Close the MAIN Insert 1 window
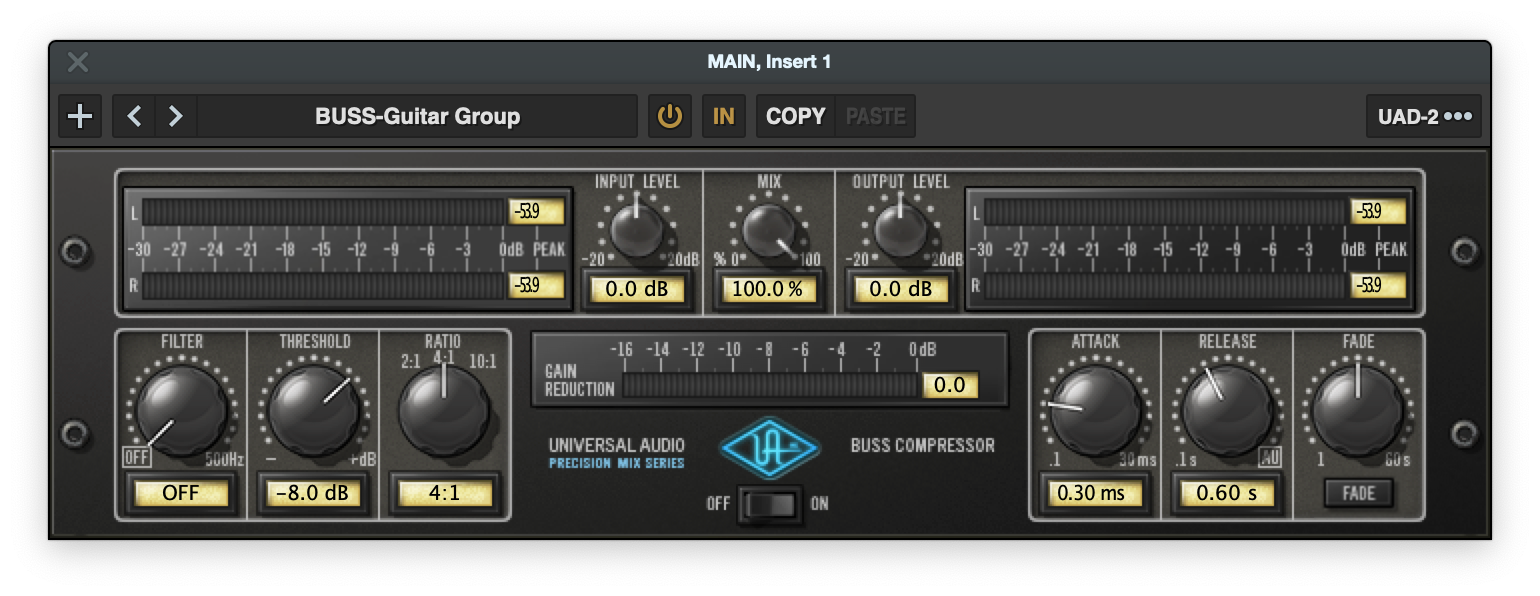Screen dimensions: 1540x596 (x=78, y=62)
